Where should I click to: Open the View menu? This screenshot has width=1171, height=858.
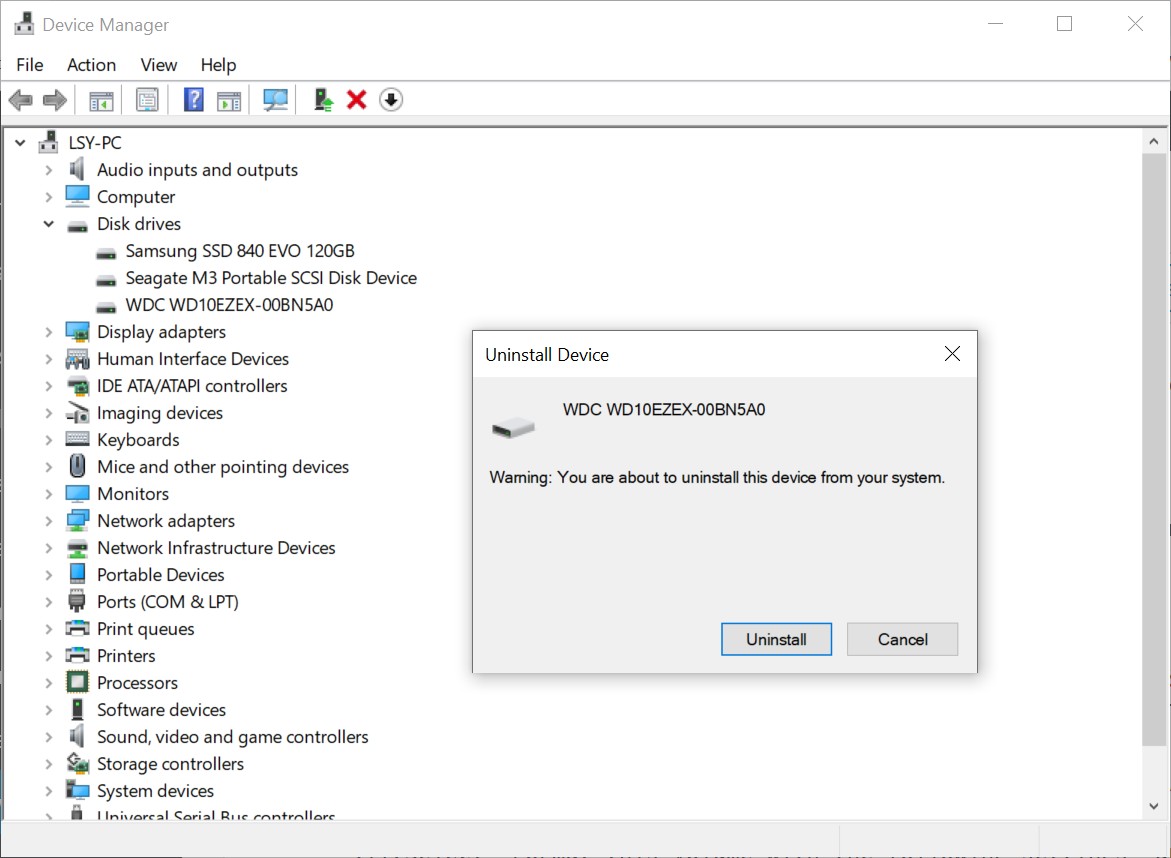[x=158, y=65]
